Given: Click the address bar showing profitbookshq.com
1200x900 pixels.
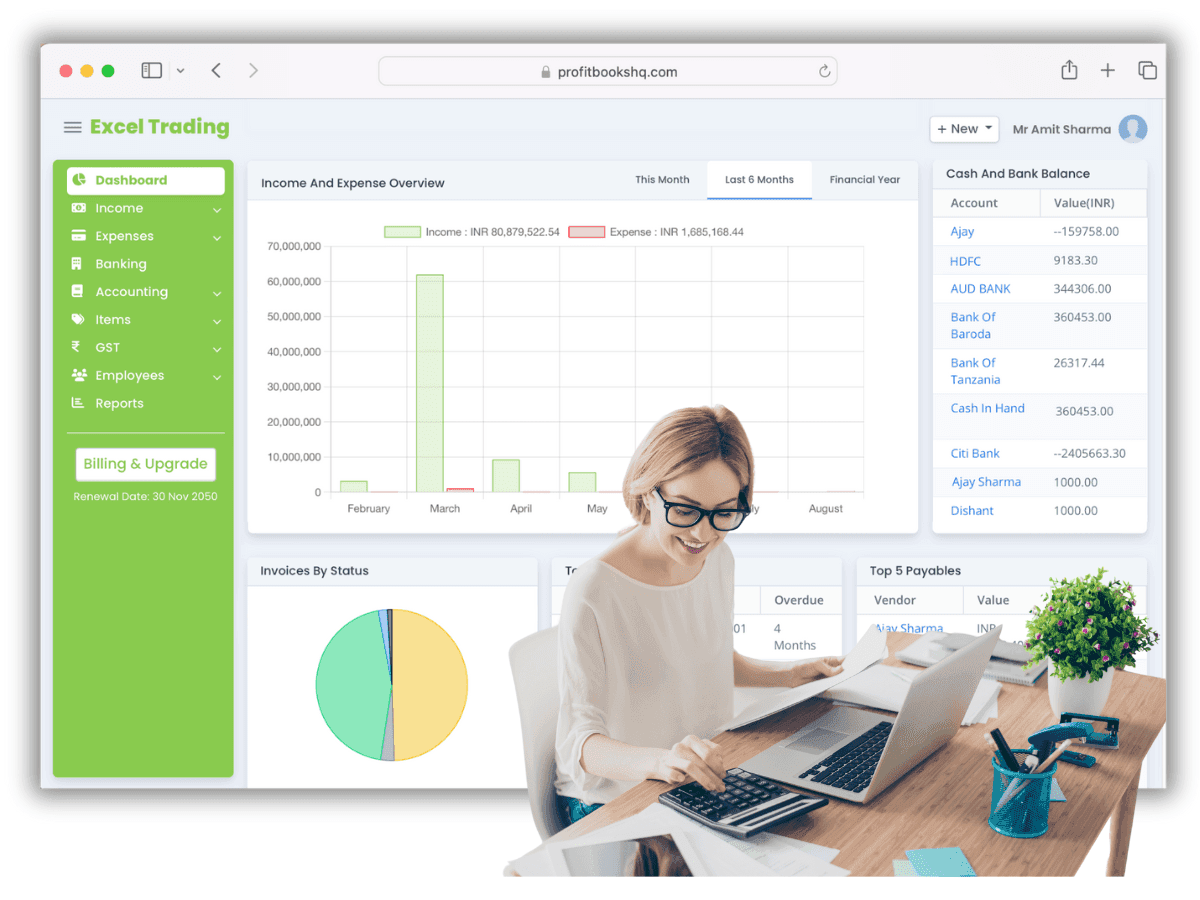Looking at the screenshot, I should coord(609,71).
